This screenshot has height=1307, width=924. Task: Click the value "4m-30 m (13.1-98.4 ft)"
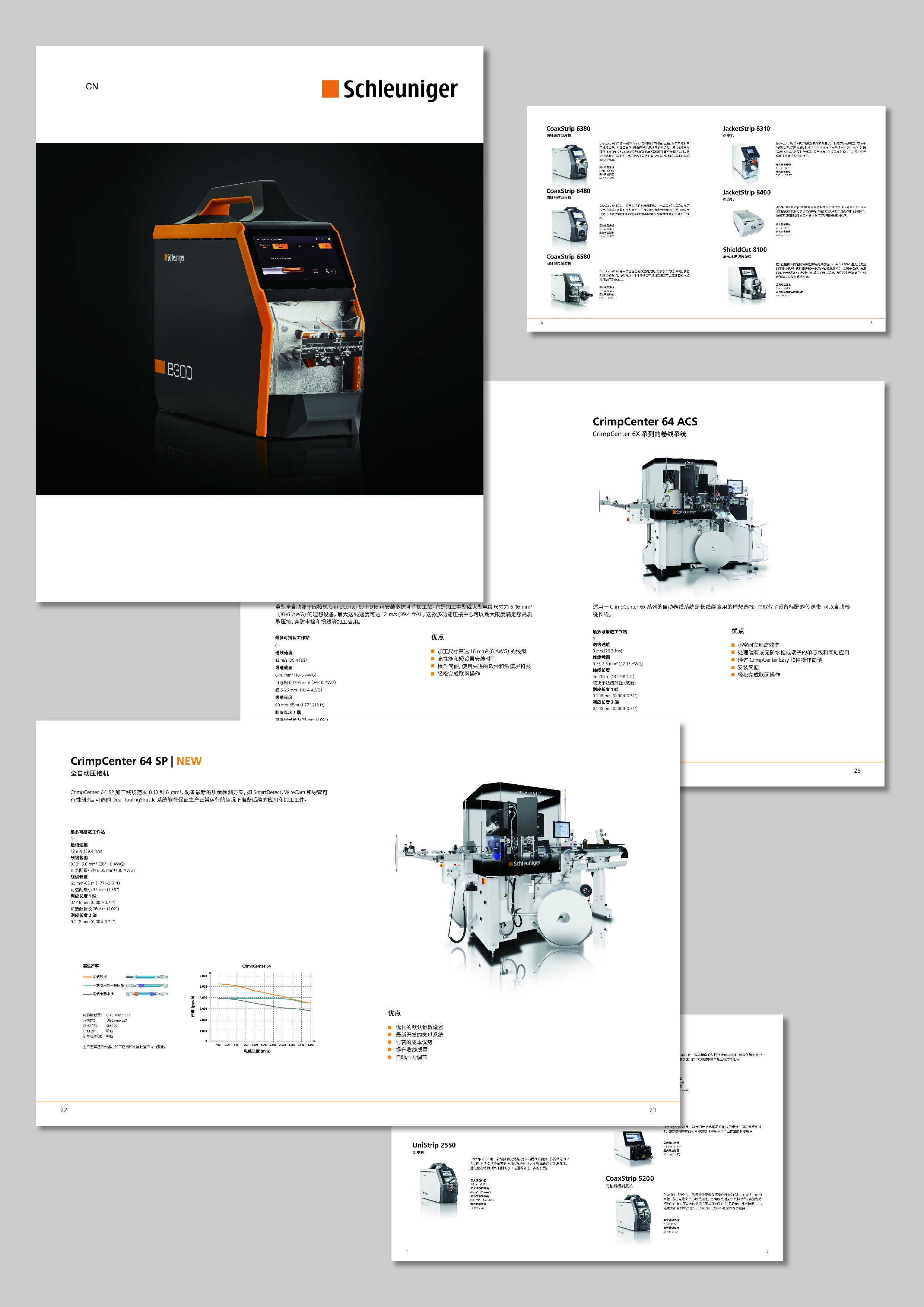click(x=613, y=676)
